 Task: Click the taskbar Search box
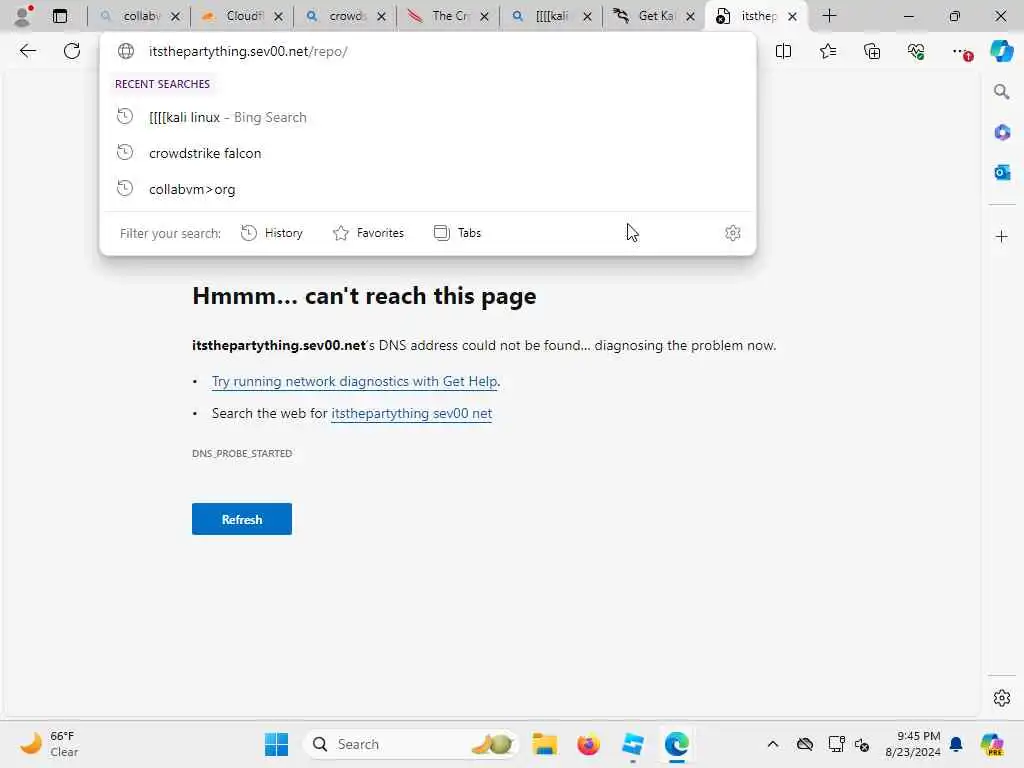click(411, 744)
